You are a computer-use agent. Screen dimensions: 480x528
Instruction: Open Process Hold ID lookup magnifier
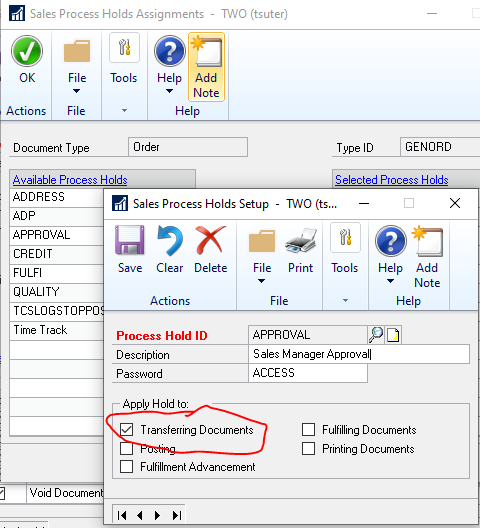pyautogui.click(x=376, y=335)
